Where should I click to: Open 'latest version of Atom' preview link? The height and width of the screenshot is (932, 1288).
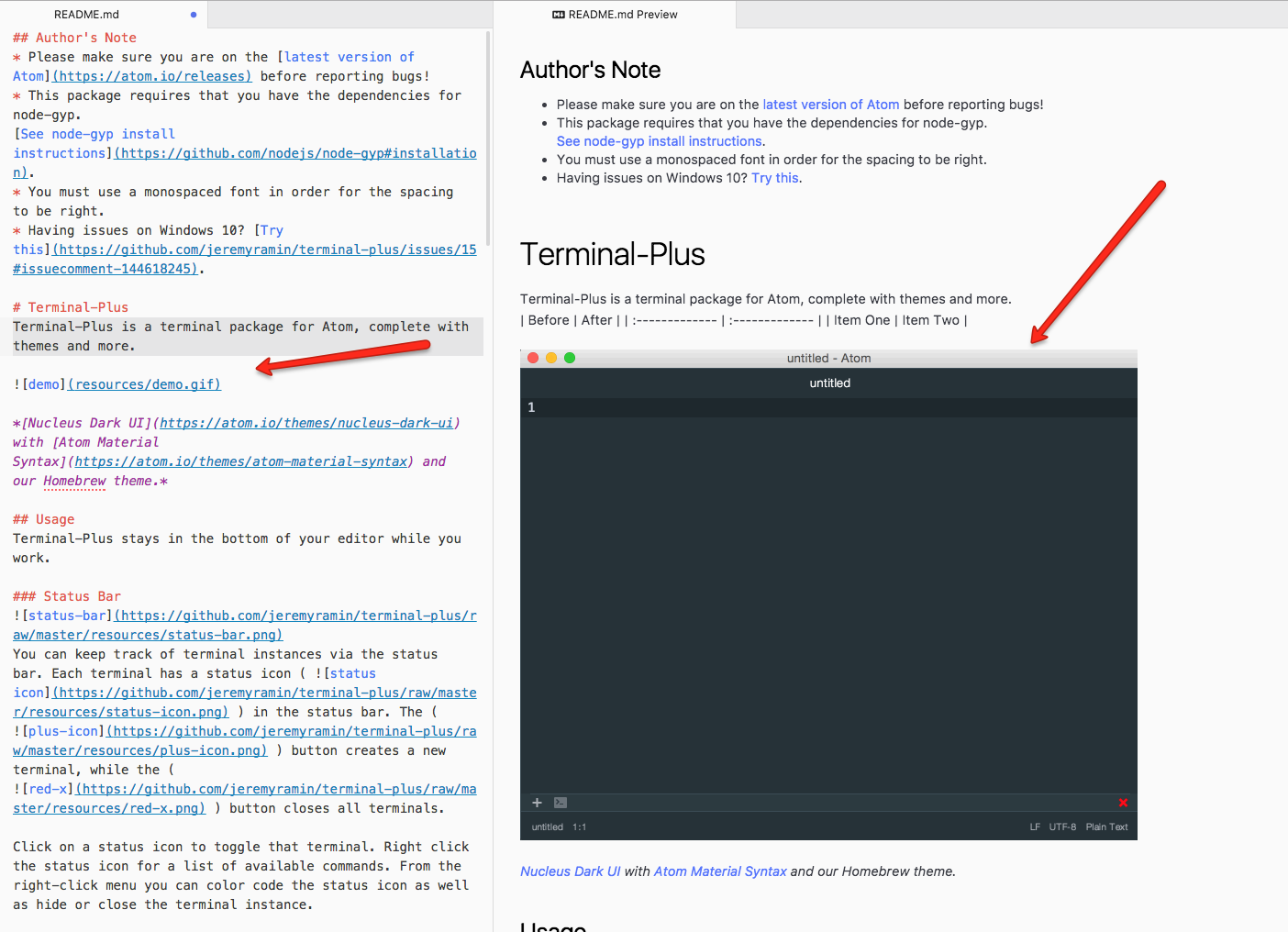point(831,105)
